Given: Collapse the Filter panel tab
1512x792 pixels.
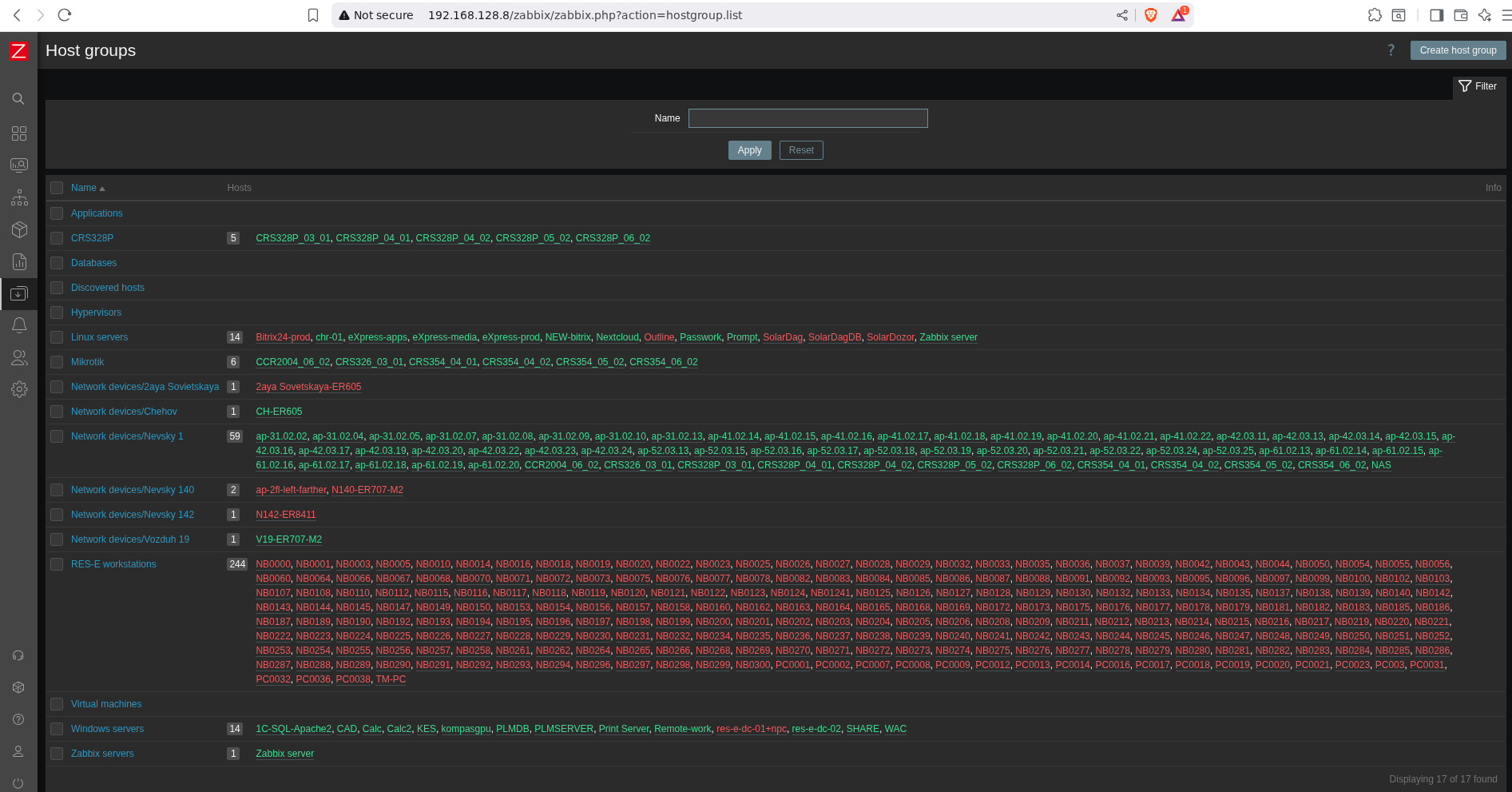Looking at the screenshot, I should [1478, 86].
